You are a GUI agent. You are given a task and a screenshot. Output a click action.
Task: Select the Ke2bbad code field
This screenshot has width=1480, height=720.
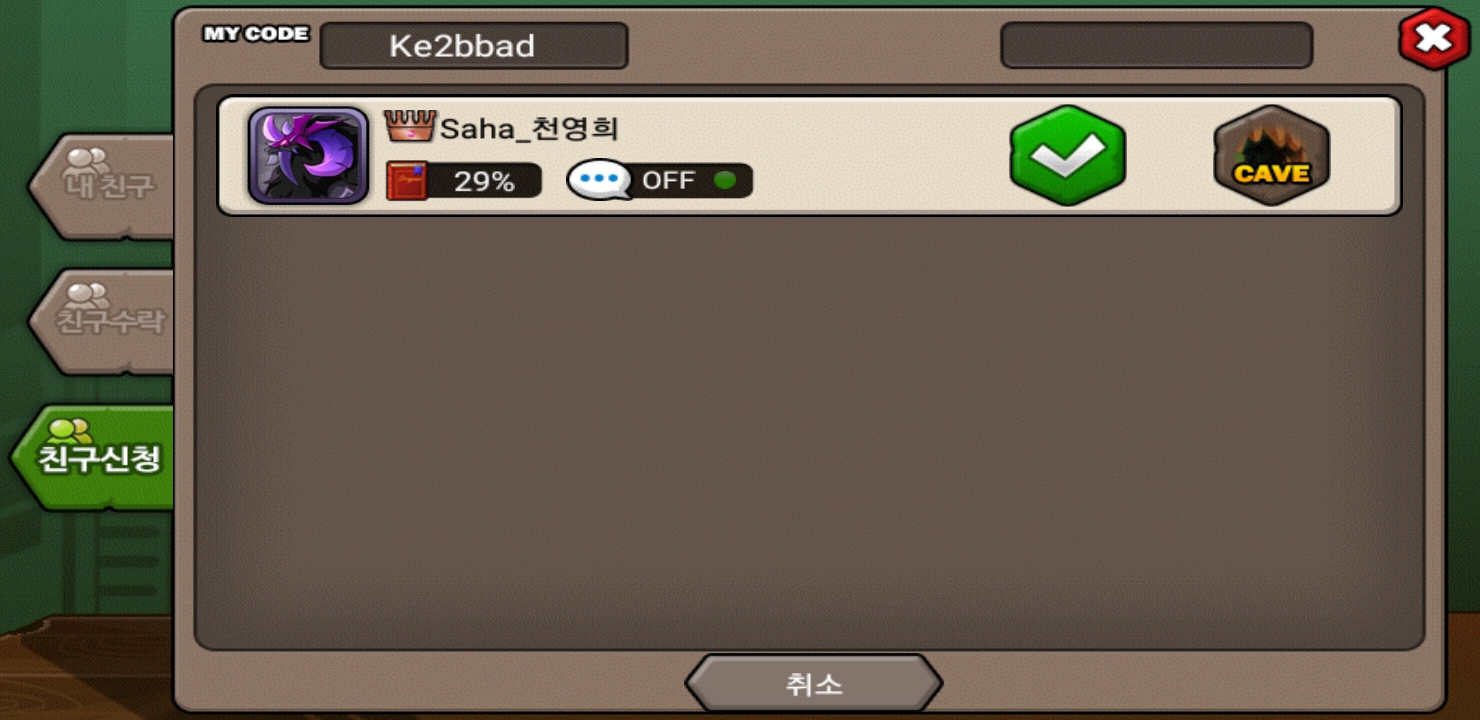[x=474, y=46]
